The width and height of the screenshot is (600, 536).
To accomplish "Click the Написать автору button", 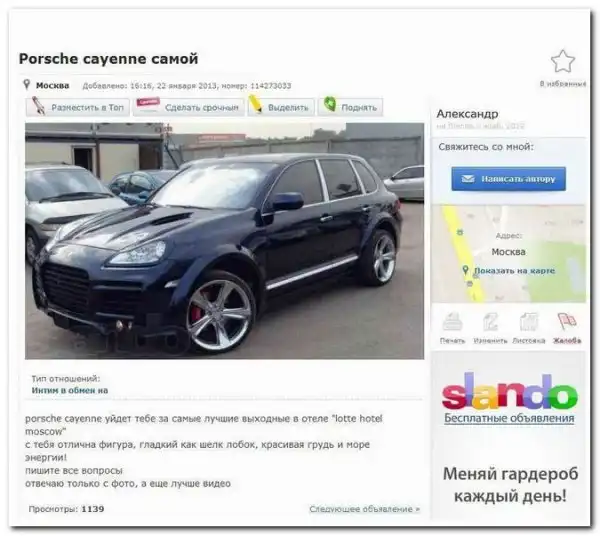I will [x=508, y=179].
